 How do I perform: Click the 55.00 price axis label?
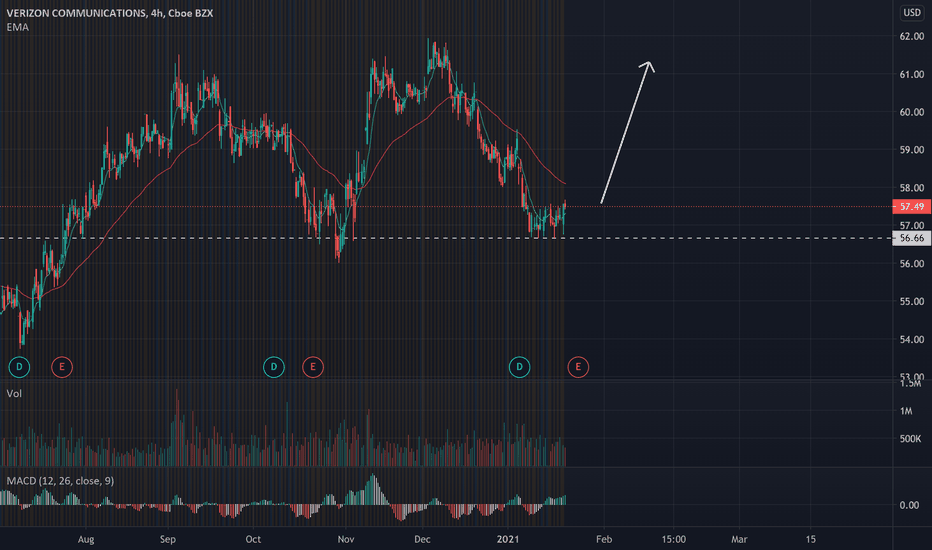[912, 301]
